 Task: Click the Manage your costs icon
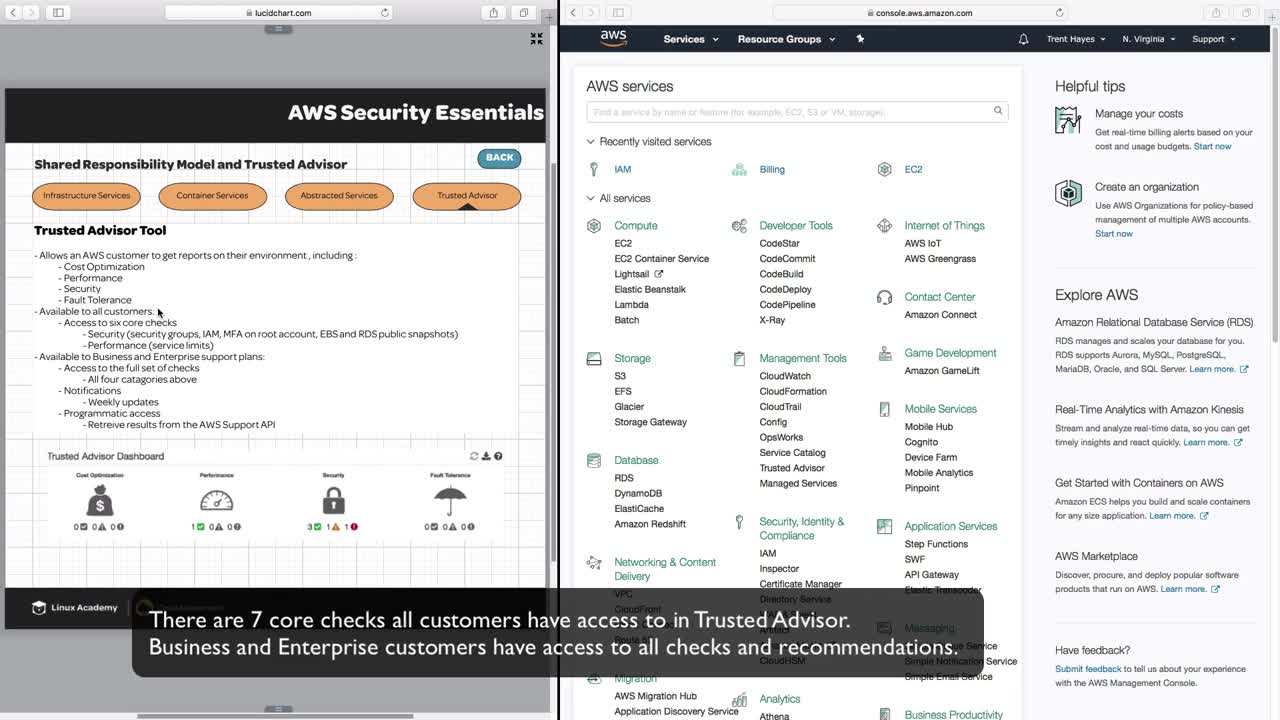coord(1068,120)
